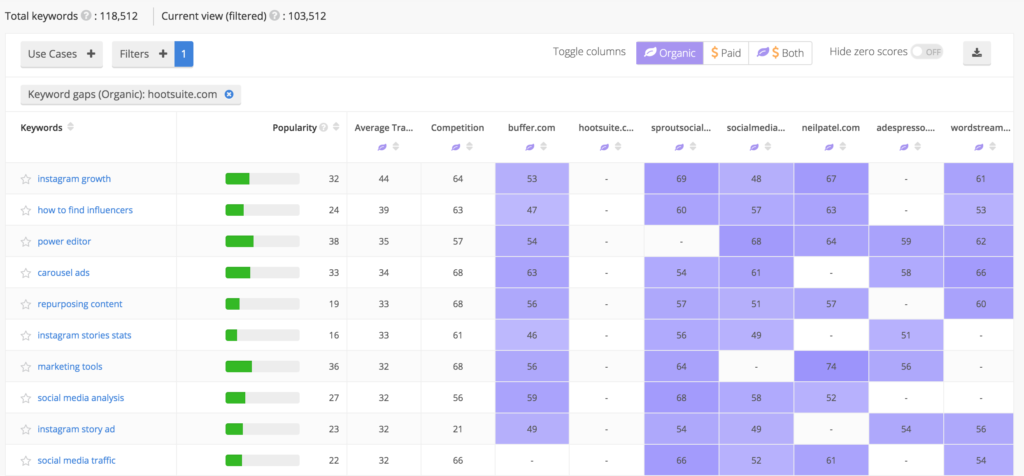Open 'instagram story ad' keyword link
Viewport: 1024px width, 476px height.
(x=76, y=430)
